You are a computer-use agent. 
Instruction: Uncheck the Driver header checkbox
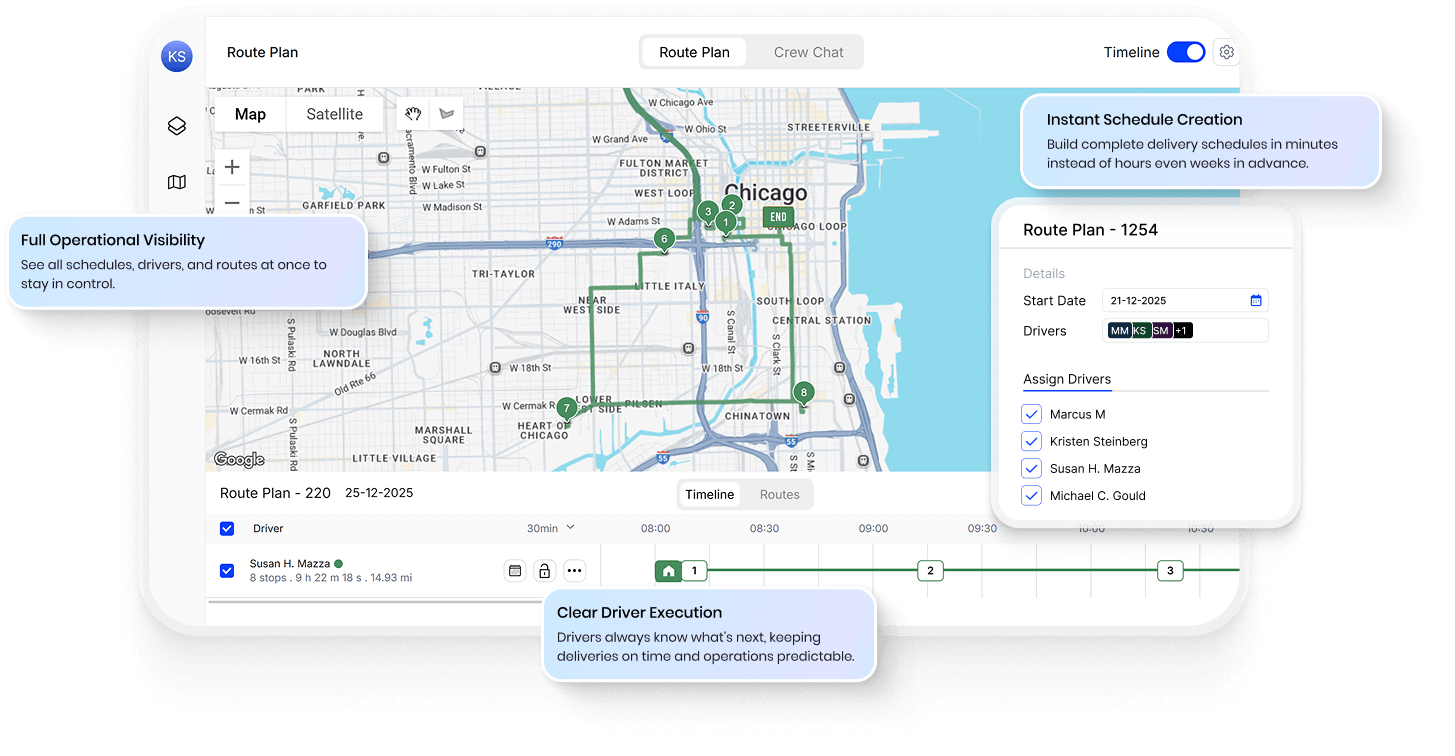[x=227, y=528]
